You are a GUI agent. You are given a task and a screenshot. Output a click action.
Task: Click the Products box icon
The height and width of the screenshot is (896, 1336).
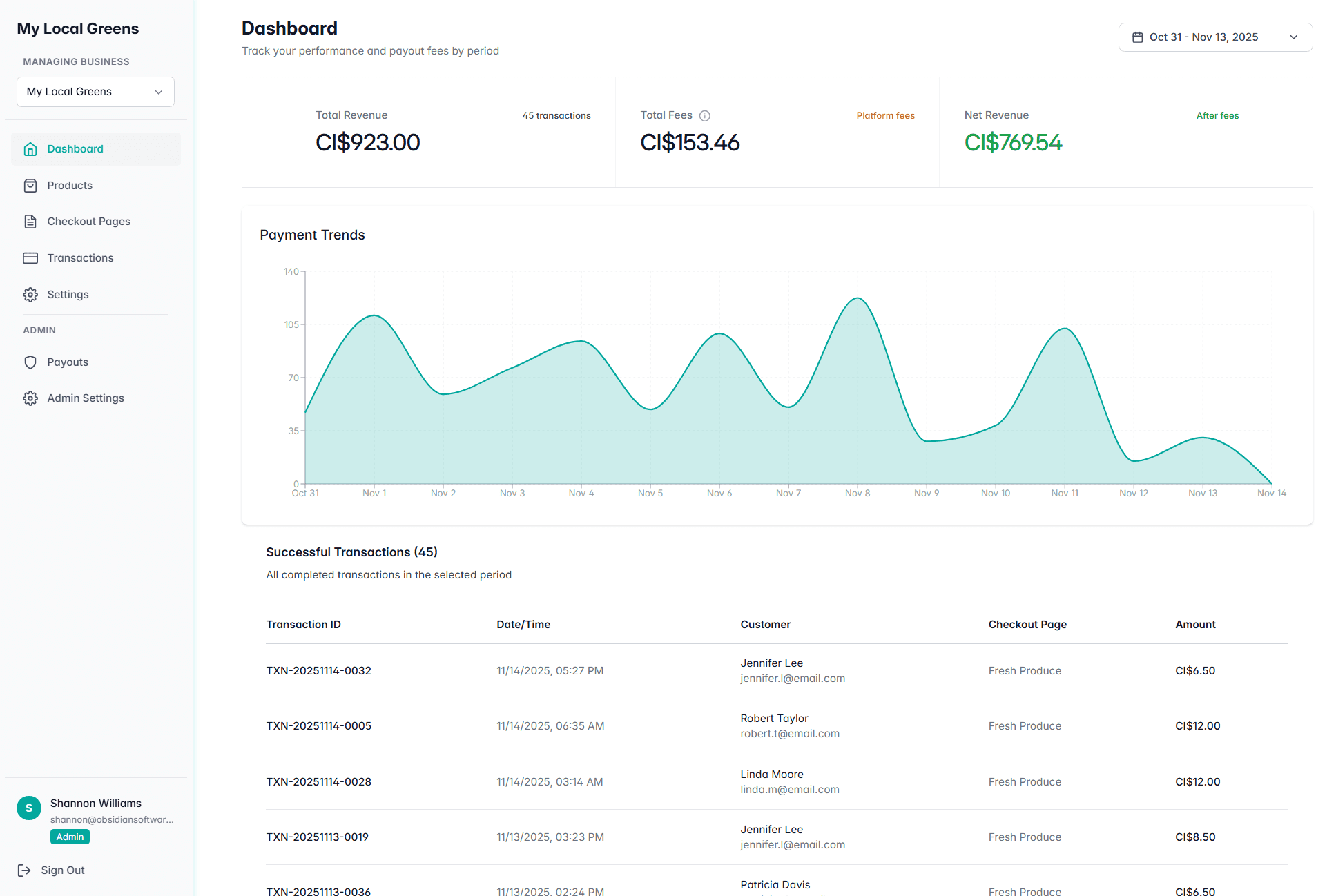tap(30, 185)
